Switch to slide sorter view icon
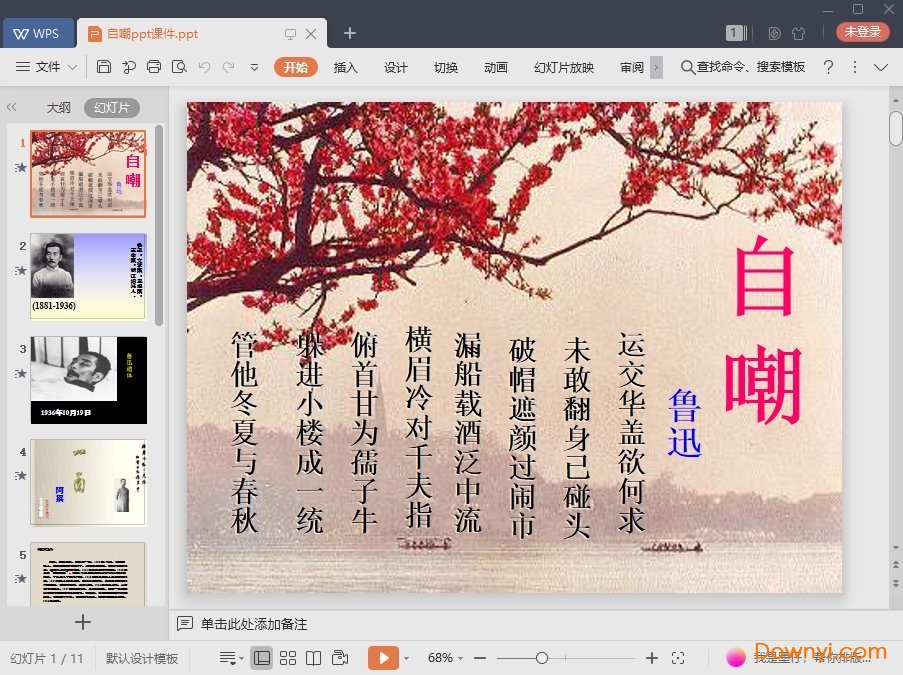The image size is (903, 675). [288, 657]
